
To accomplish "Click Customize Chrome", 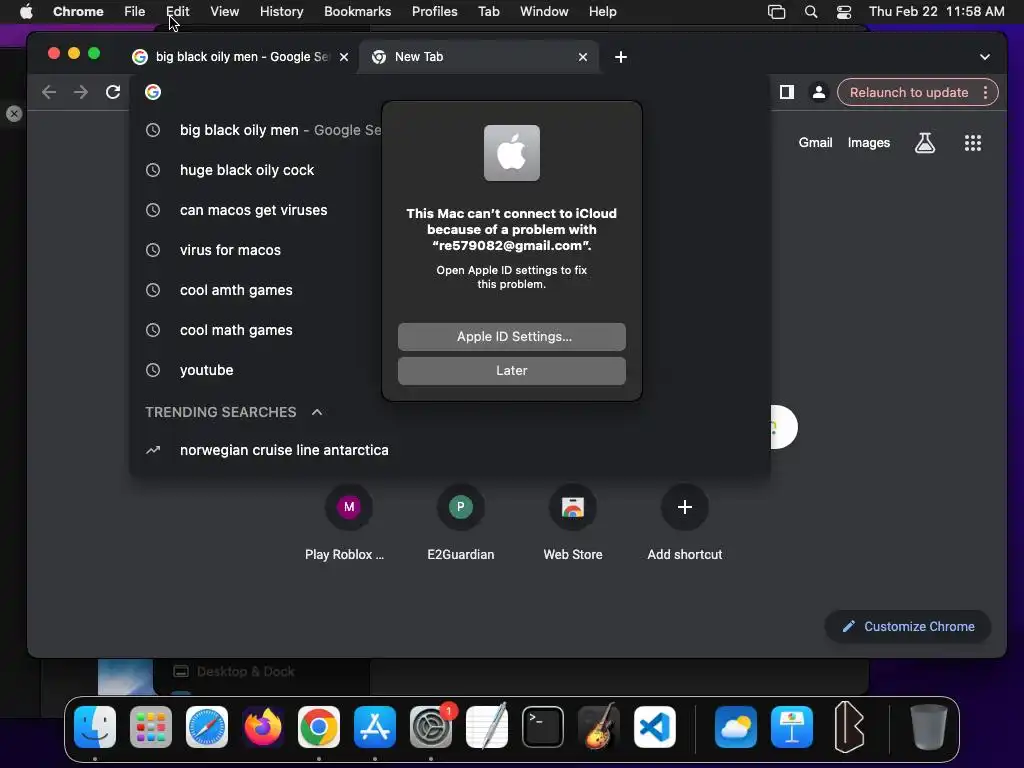I will point(908,626).
